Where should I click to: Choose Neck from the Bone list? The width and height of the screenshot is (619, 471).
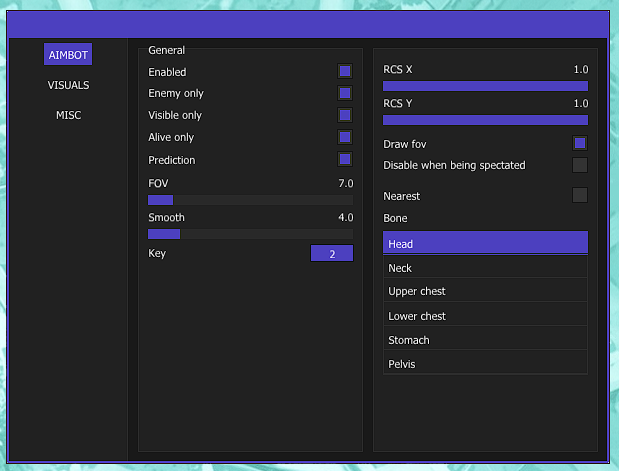pyautogui.click(x=485, y=268)
